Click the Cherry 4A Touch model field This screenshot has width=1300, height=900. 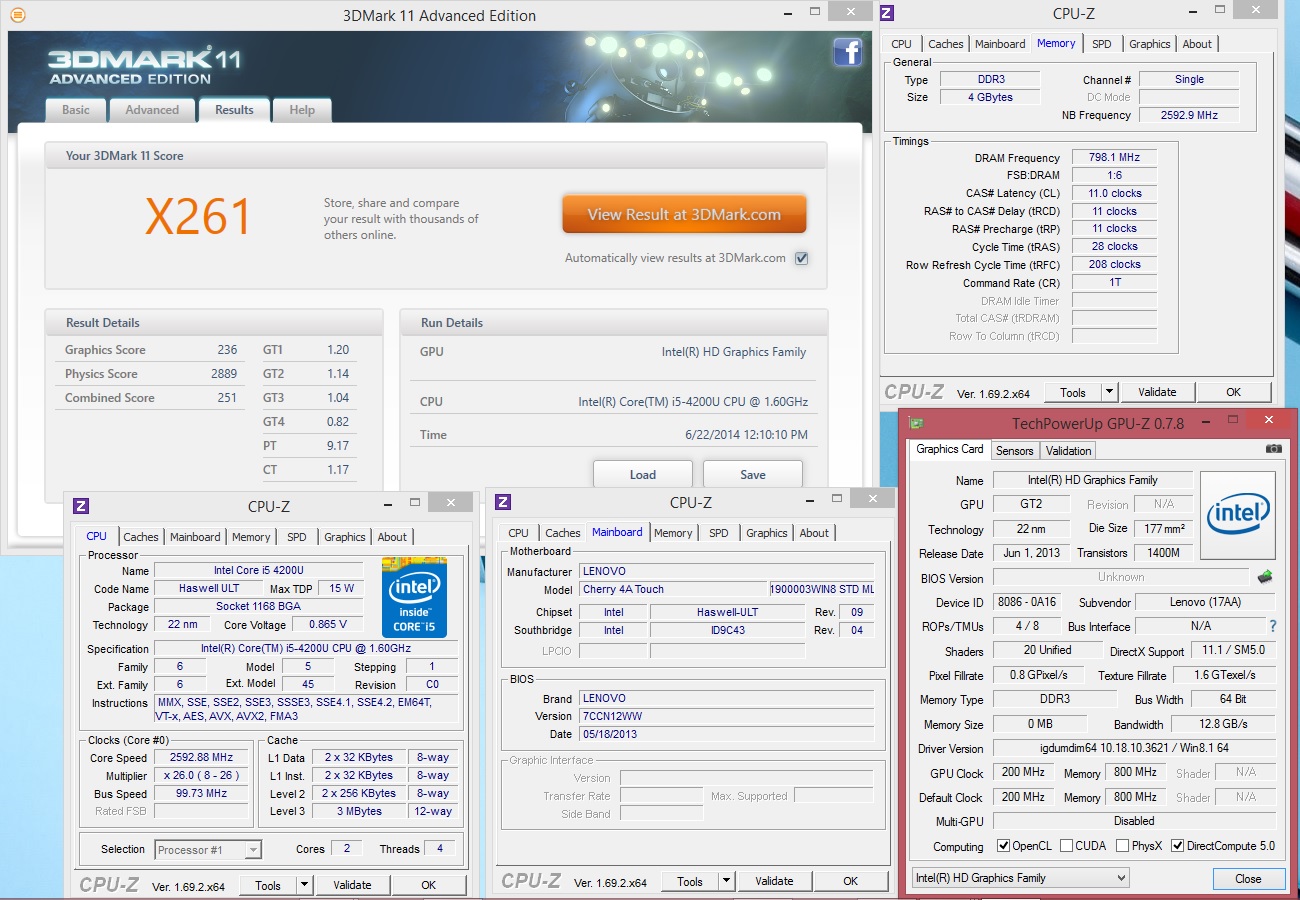(x=673, y=589)
